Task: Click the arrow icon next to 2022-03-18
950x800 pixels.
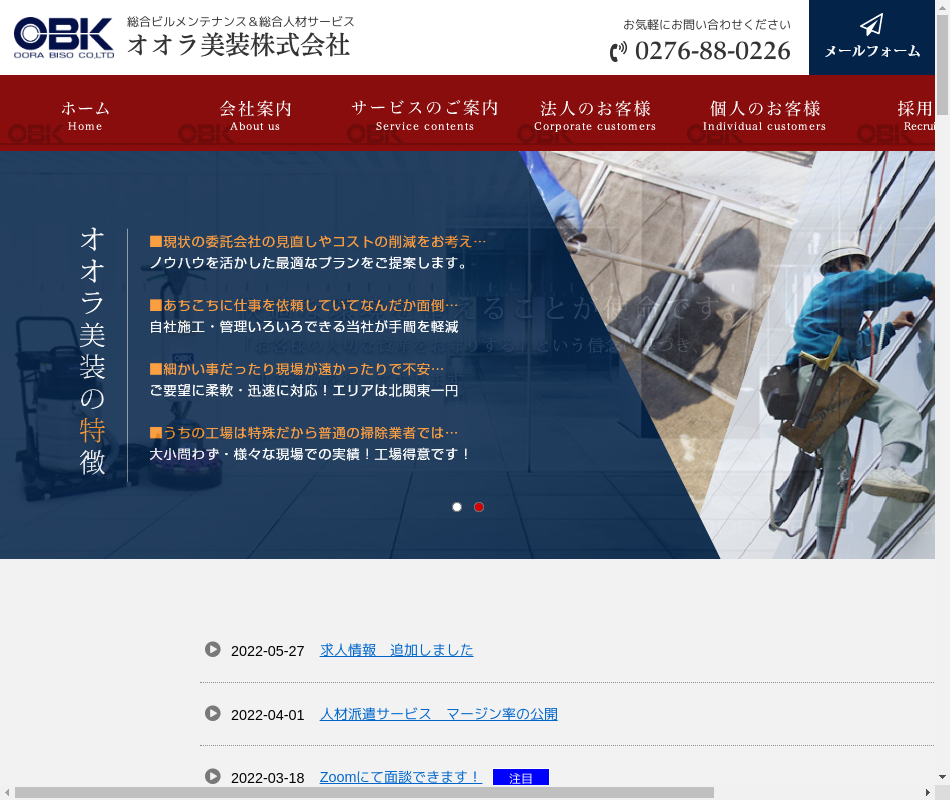Action: (213, 776)
